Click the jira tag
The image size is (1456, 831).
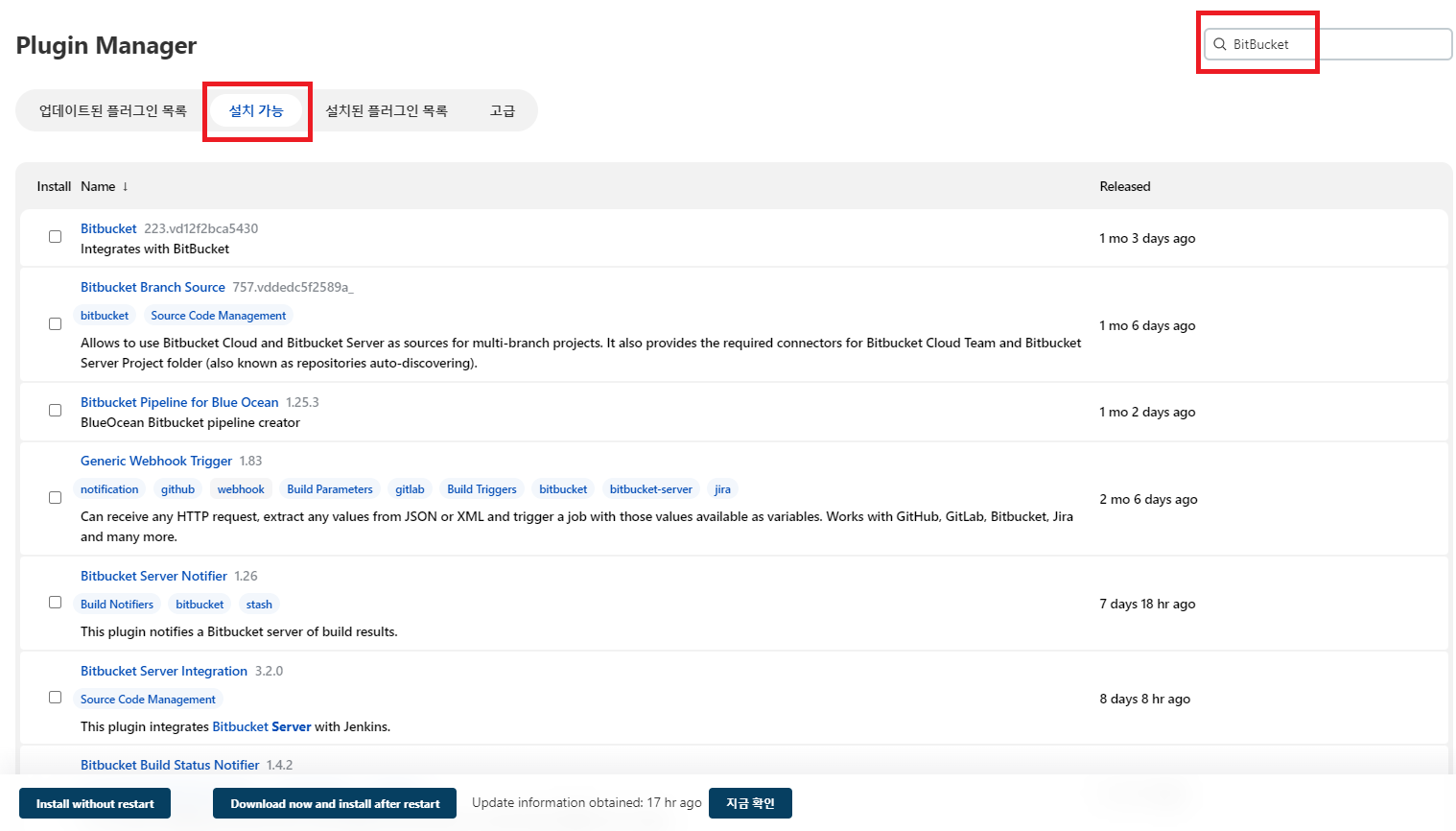[722, 489]
